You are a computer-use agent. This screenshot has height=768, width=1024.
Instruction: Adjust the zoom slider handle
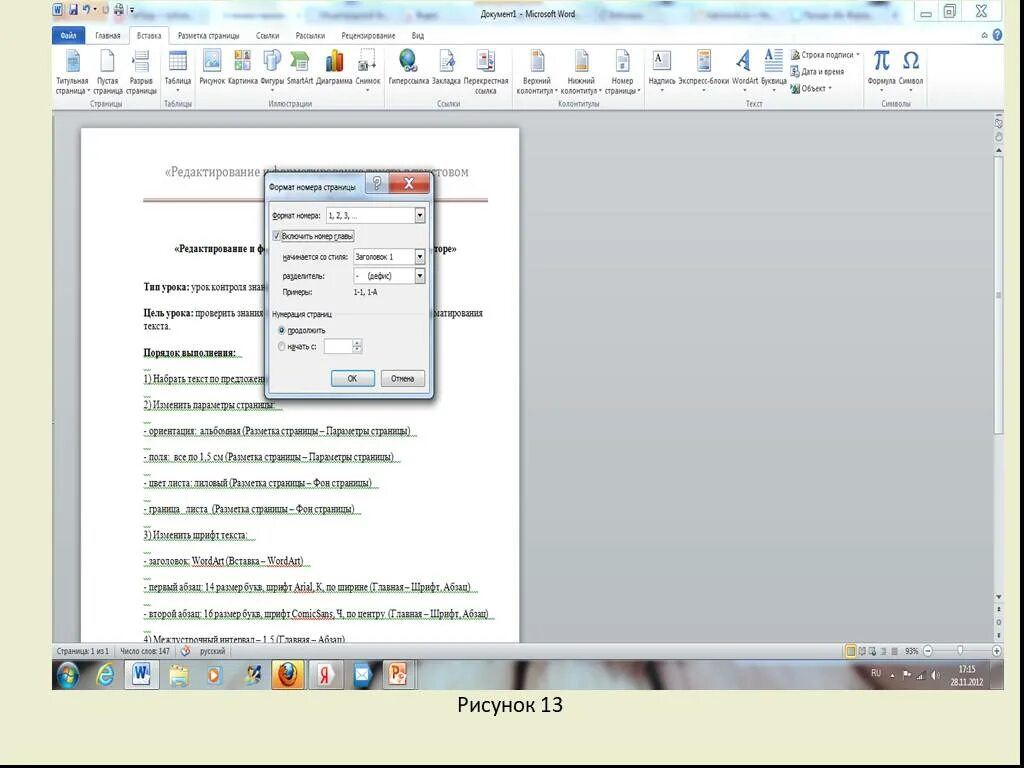click(x=959, y=651)
